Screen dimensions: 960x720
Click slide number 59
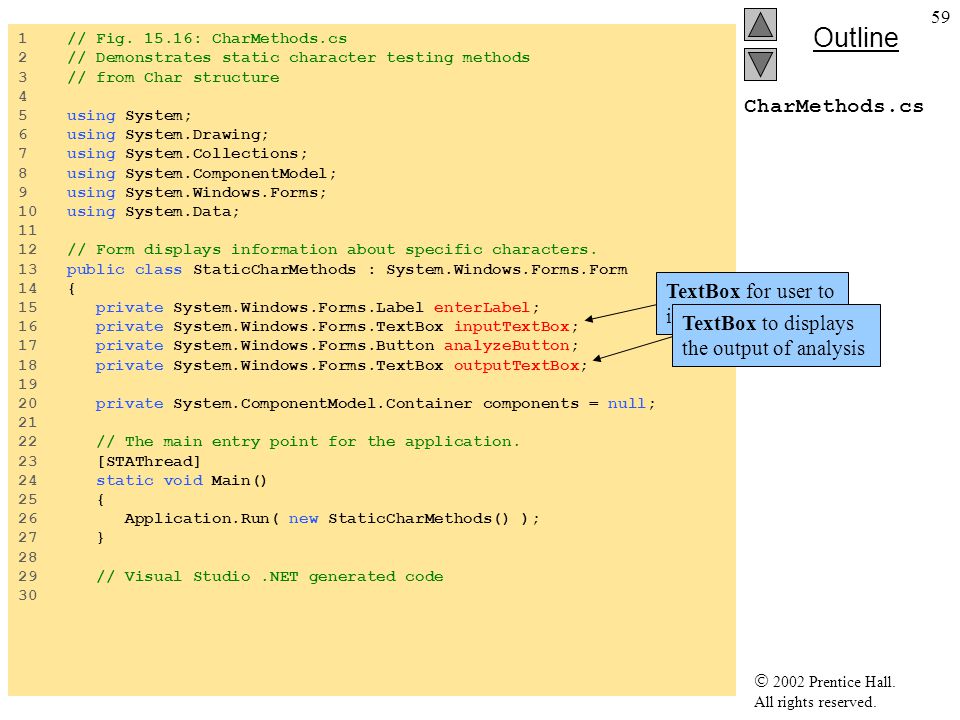point(940,17)
